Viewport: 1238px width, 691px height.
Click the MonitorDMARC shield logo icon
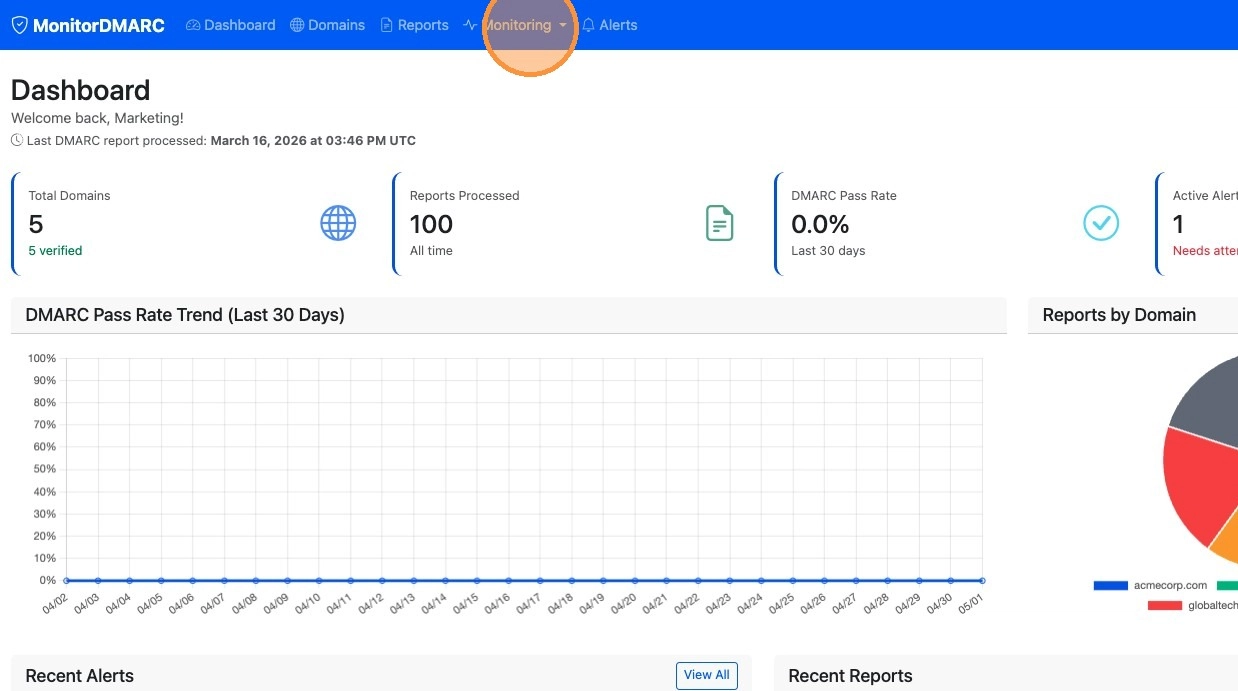(19, 25)
